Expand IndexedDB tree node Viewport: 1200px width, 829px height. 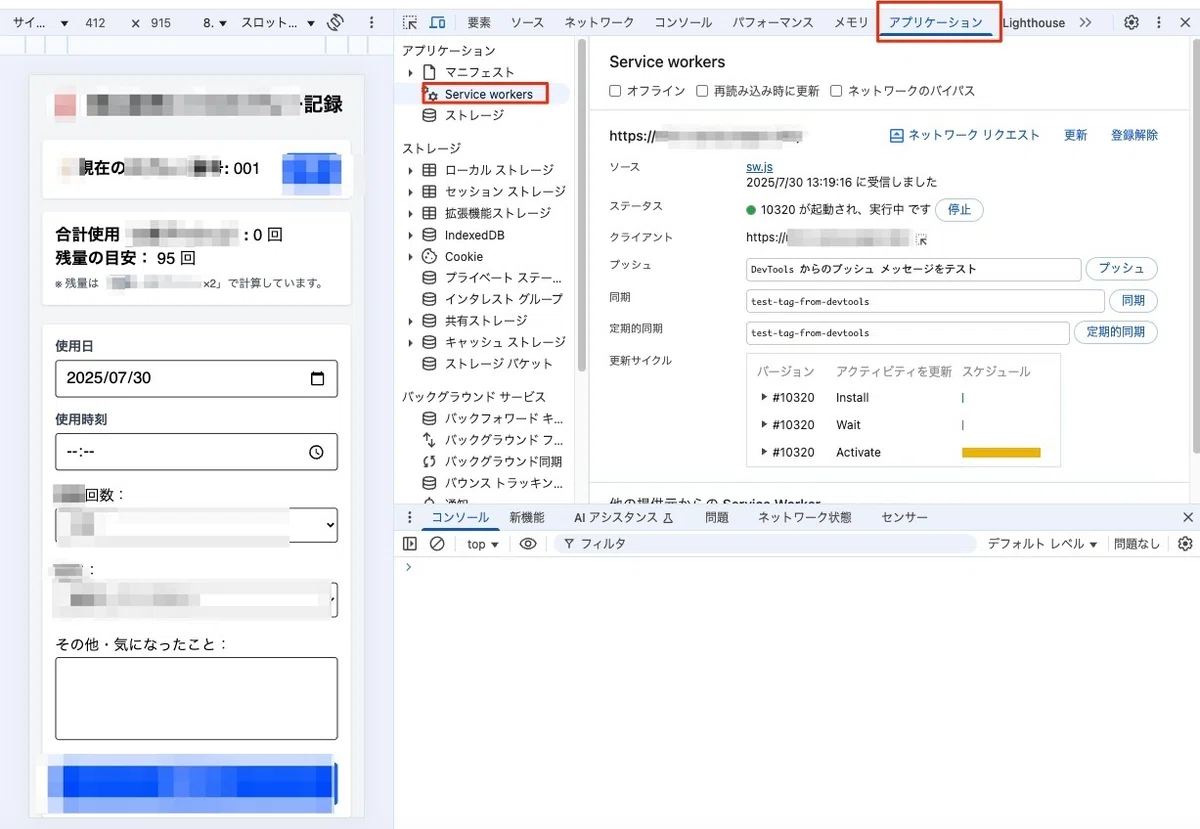[x=410, y=235]
